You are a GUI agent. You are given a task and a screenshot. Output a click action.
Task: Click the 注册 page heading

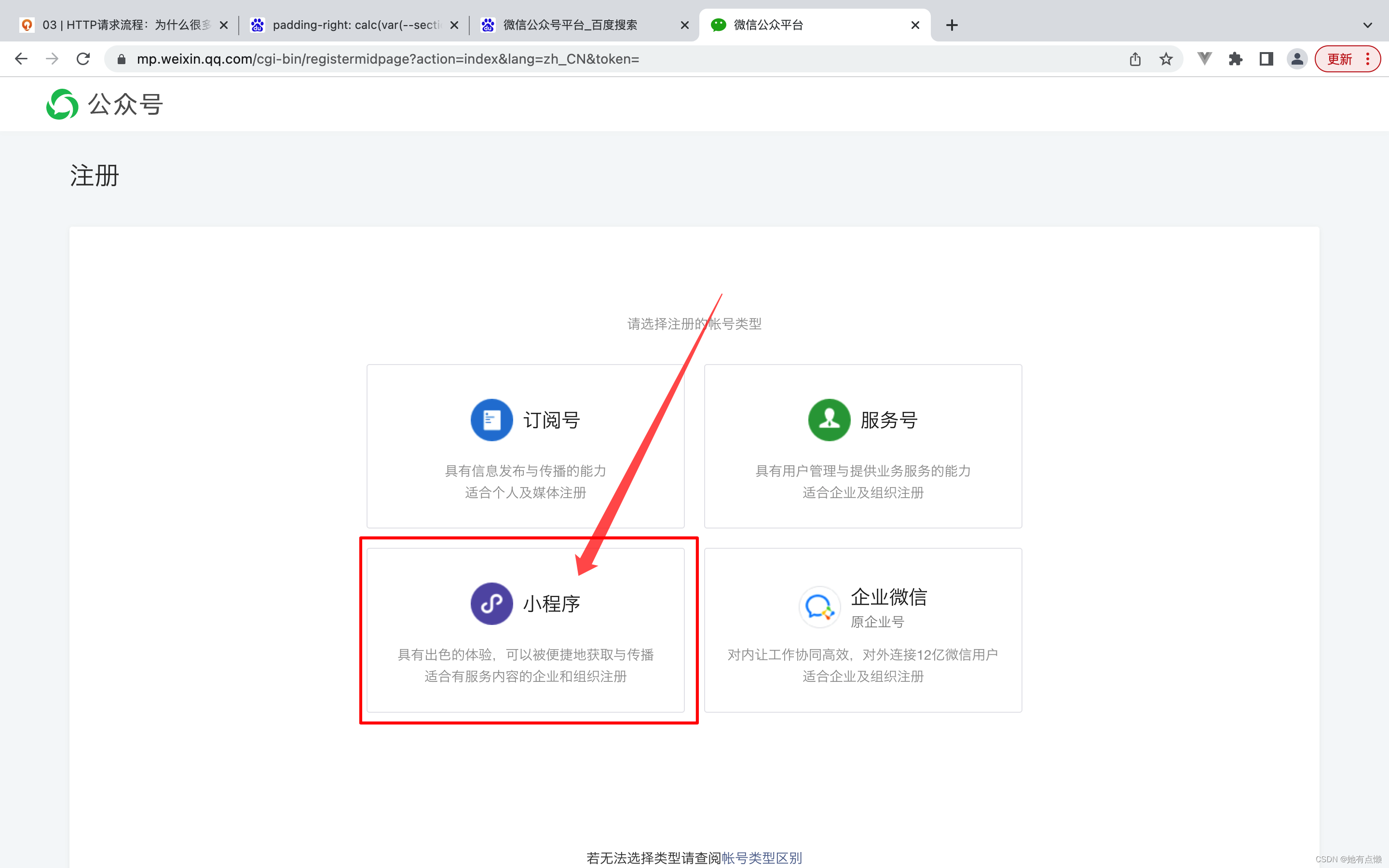[95, 175]
